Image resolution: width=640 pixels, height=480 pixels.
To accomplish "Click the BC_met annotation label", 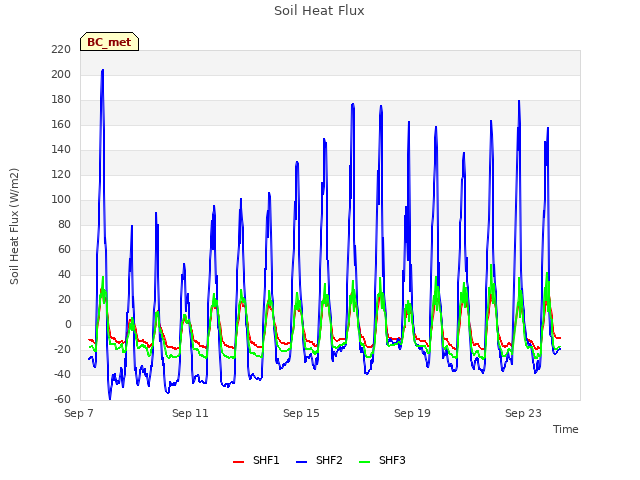I will tap(109, 42).
